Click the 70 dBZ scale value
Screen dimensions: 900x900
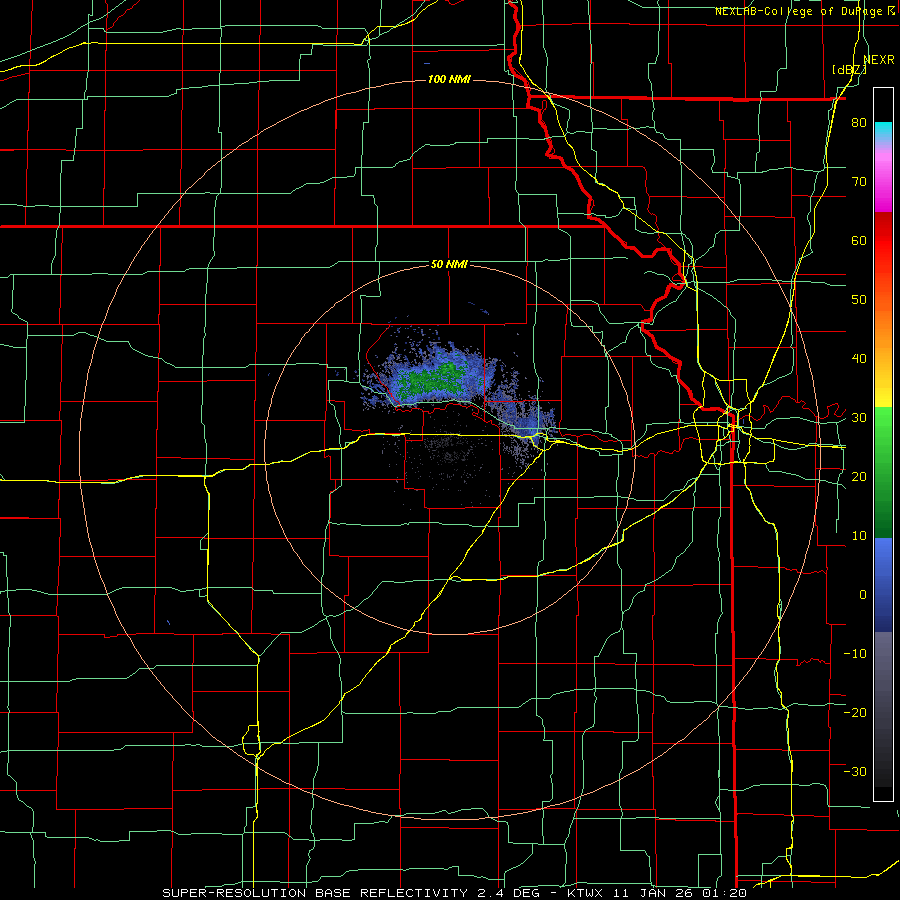(x=859, y=182)
